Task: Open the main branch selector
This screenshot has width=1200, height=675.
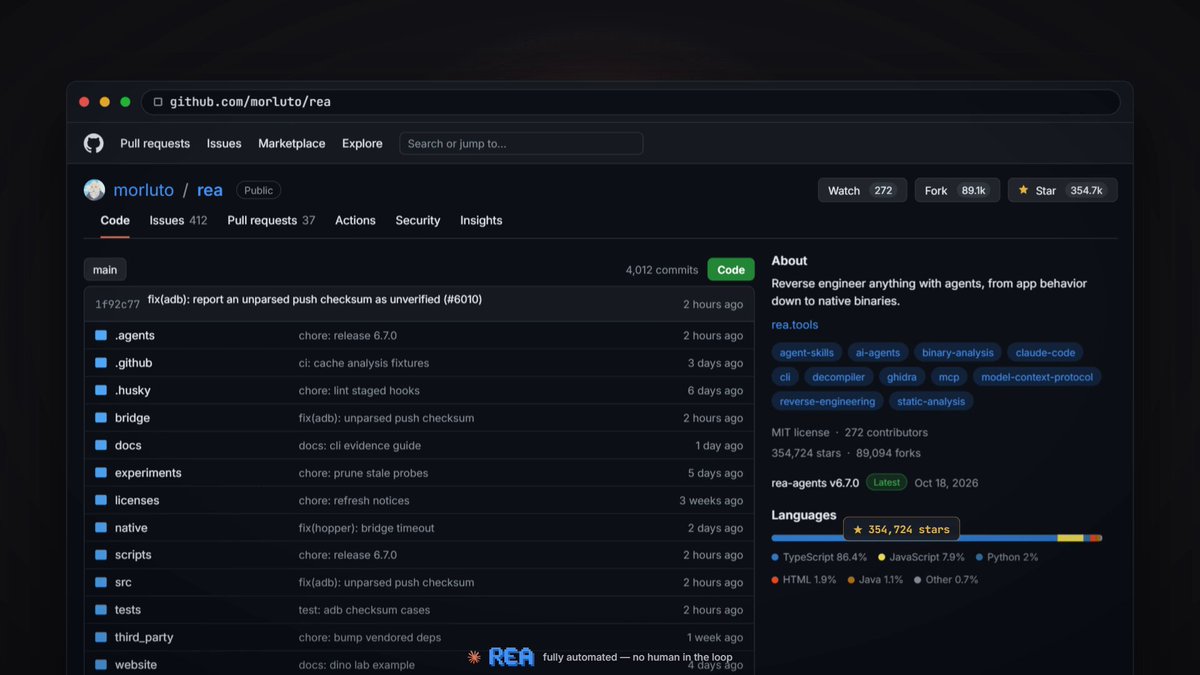Action: coord(105,270)
